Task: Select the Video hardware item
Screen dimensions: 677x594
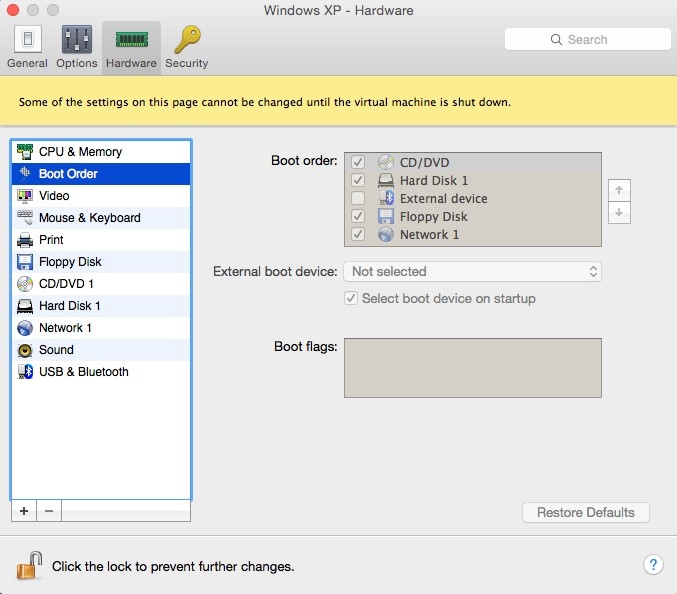Action: [54, 196]
